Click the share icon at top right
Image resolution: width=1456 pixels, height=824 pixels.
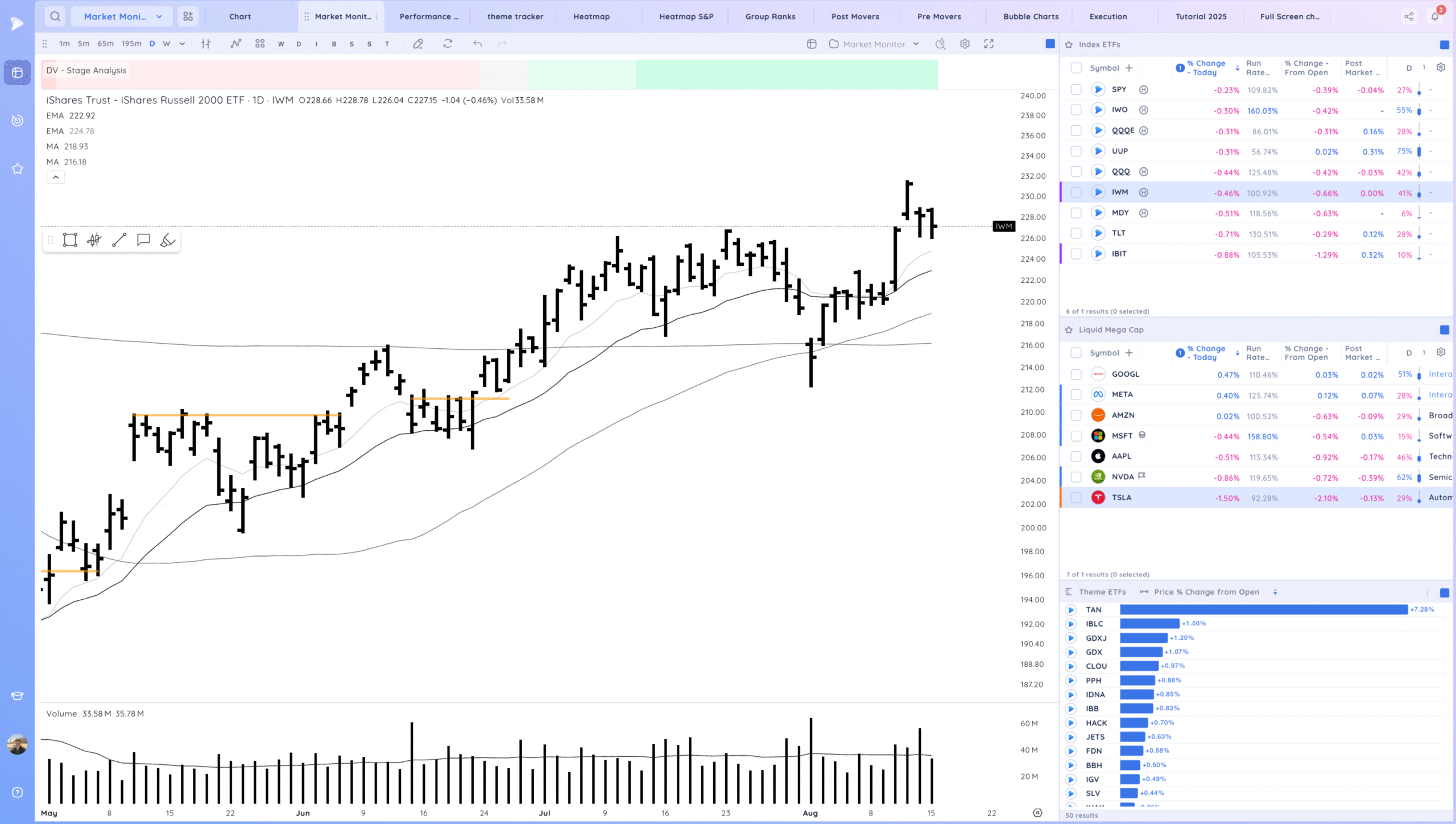click(x=1409, y=17)
